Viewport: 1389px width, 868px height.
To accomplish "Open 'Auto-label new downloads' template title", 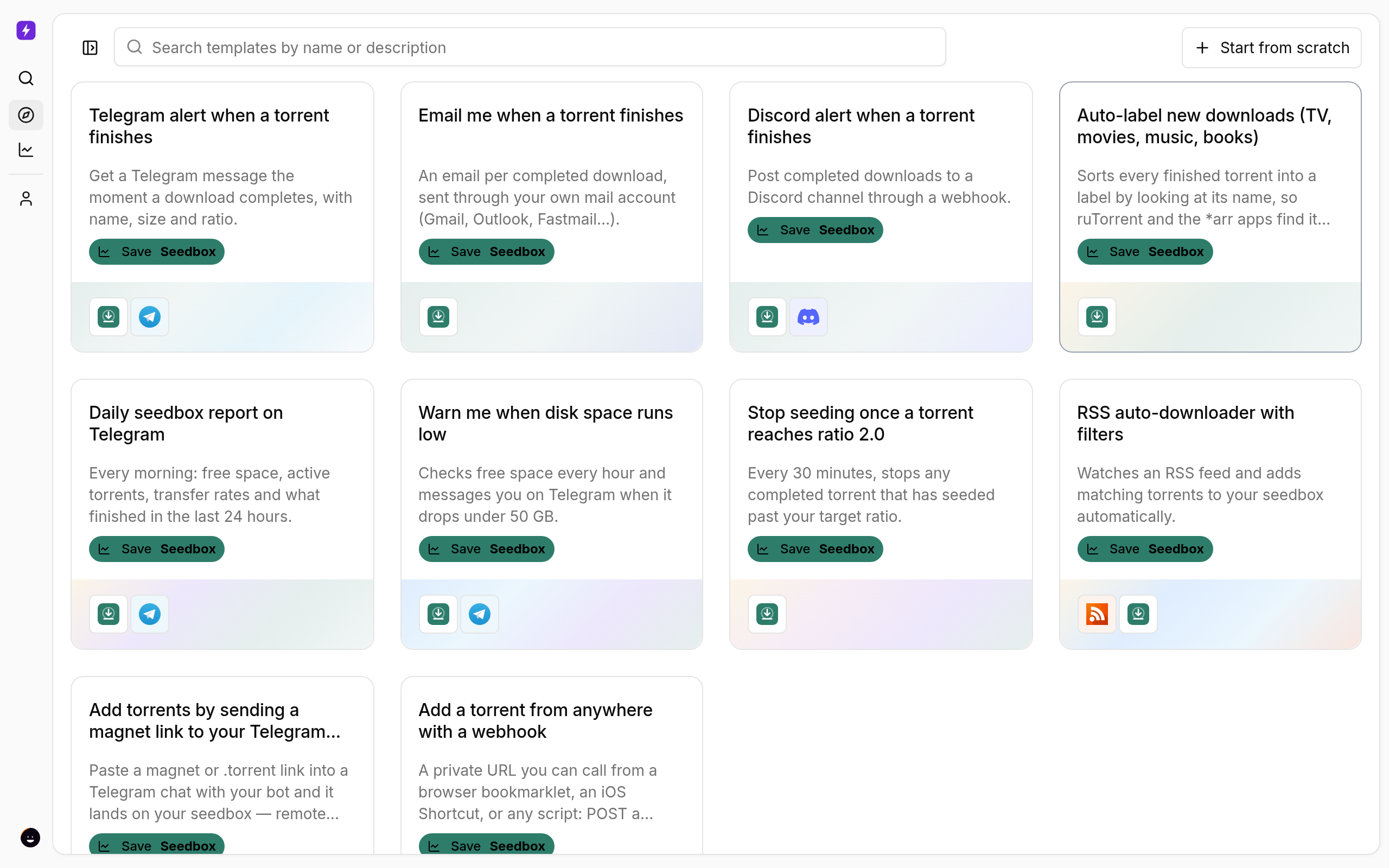I will (x=1203, y=126).
